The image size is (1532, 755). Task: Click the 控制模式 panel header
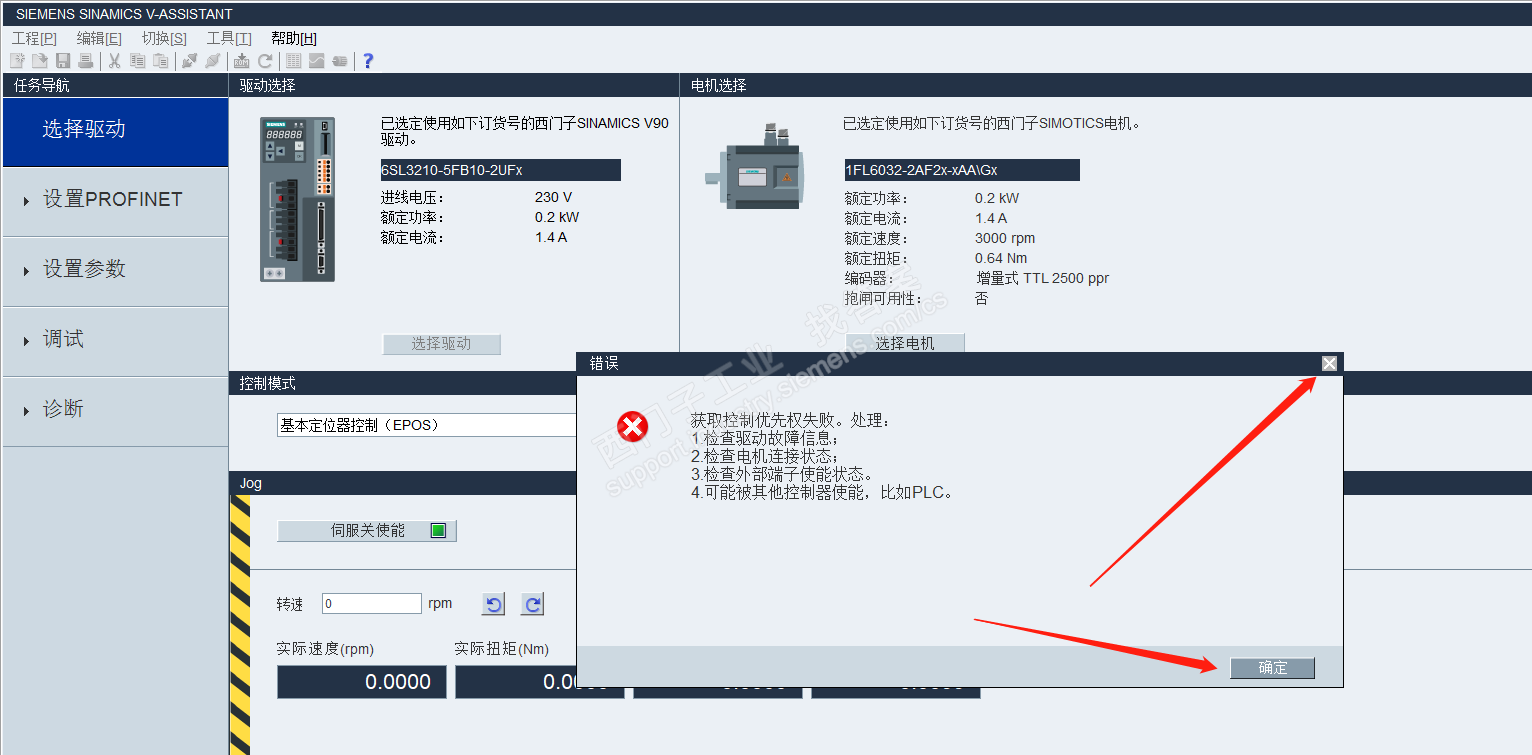tap(403, 384)
